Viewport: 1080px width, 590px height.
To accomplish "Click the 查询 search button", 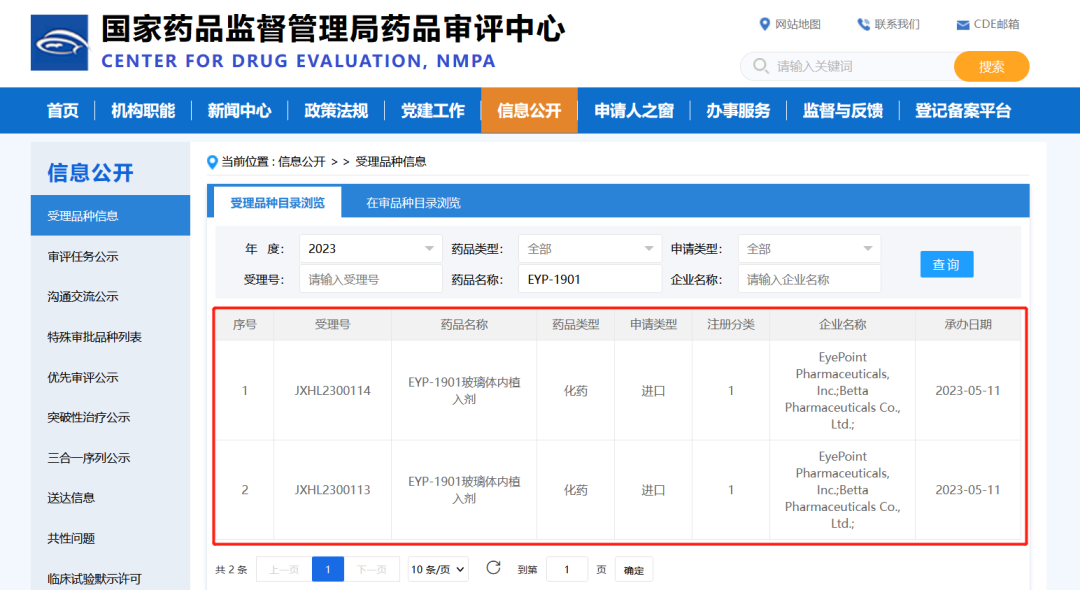I will 945,264.
